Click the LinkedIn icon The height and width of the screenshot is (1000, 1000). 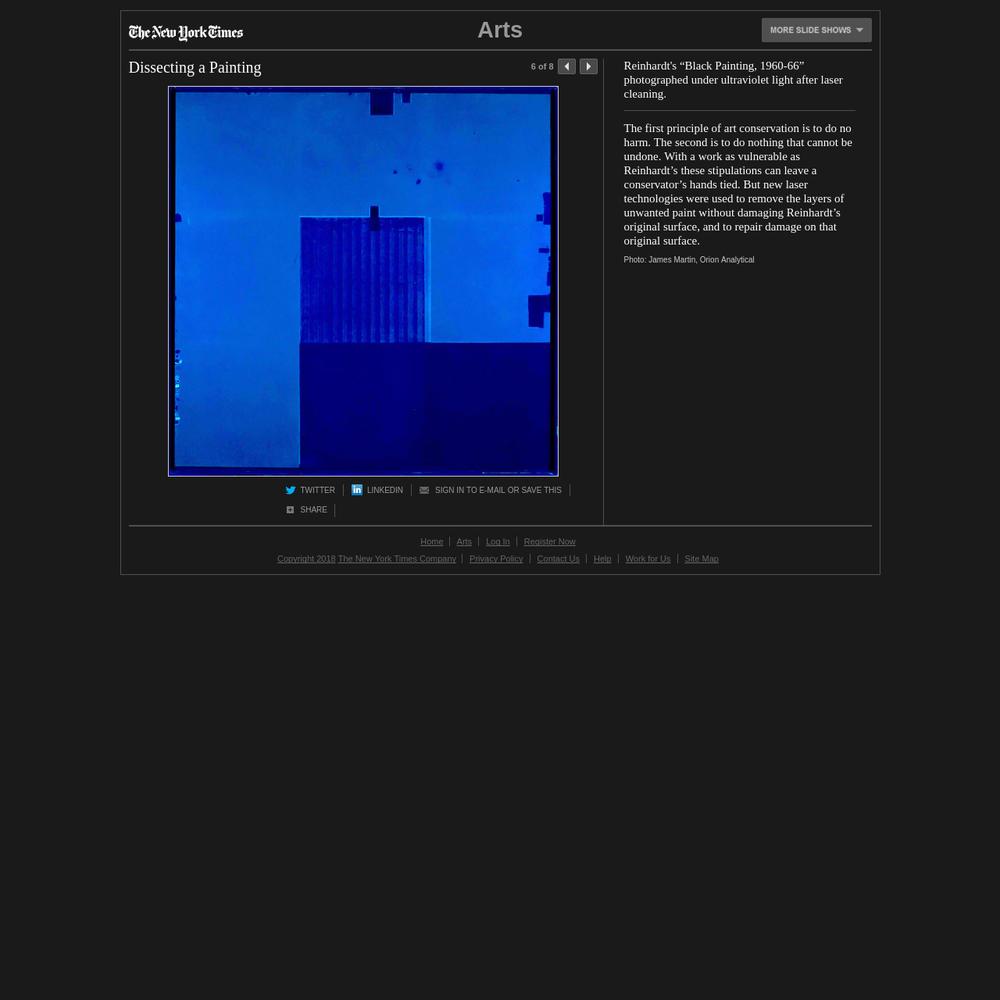click(x=357, y=489)
